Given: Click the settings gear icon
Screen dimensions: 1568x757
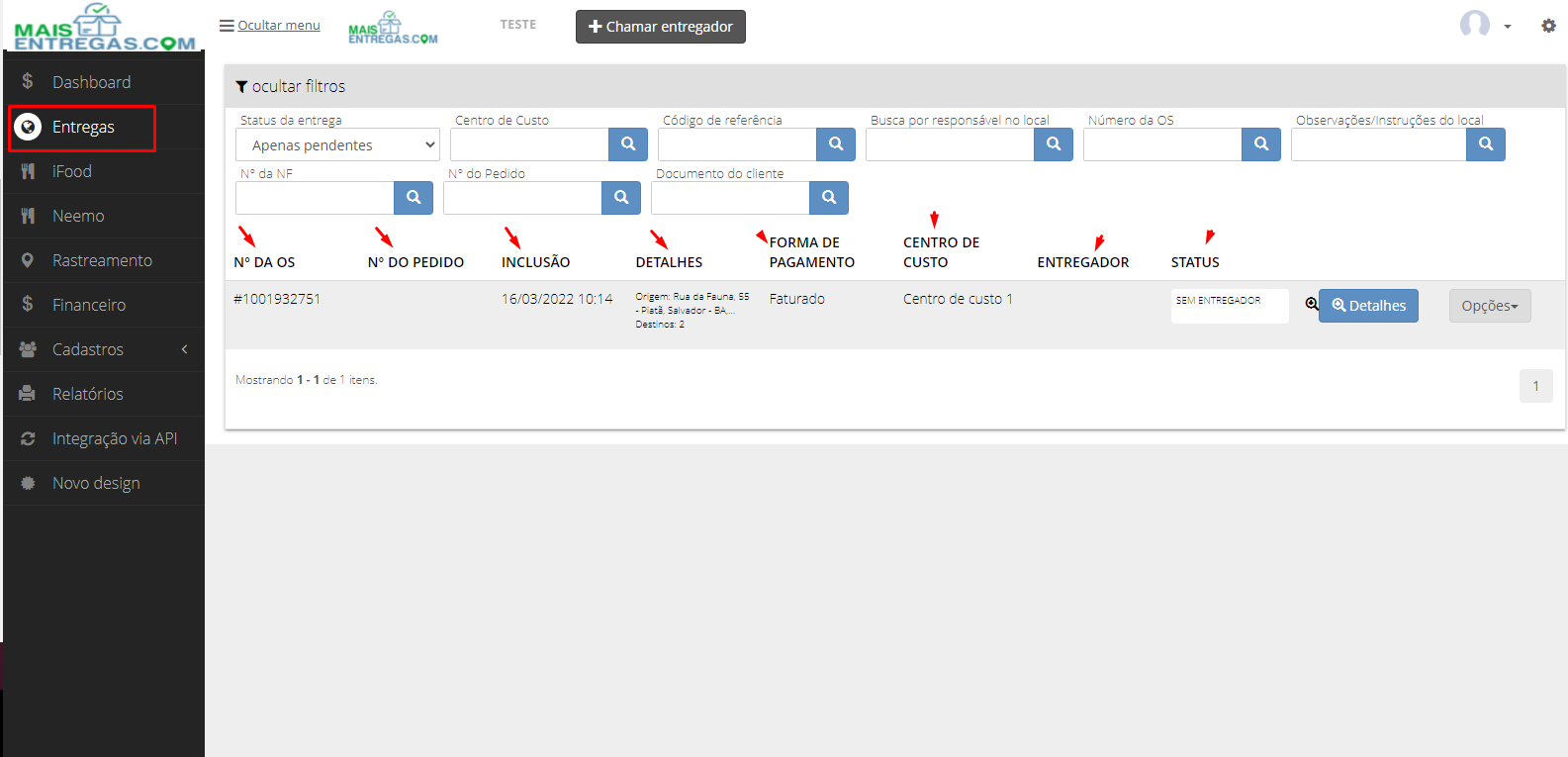Looking at the screenshot, I should 1548,26.
